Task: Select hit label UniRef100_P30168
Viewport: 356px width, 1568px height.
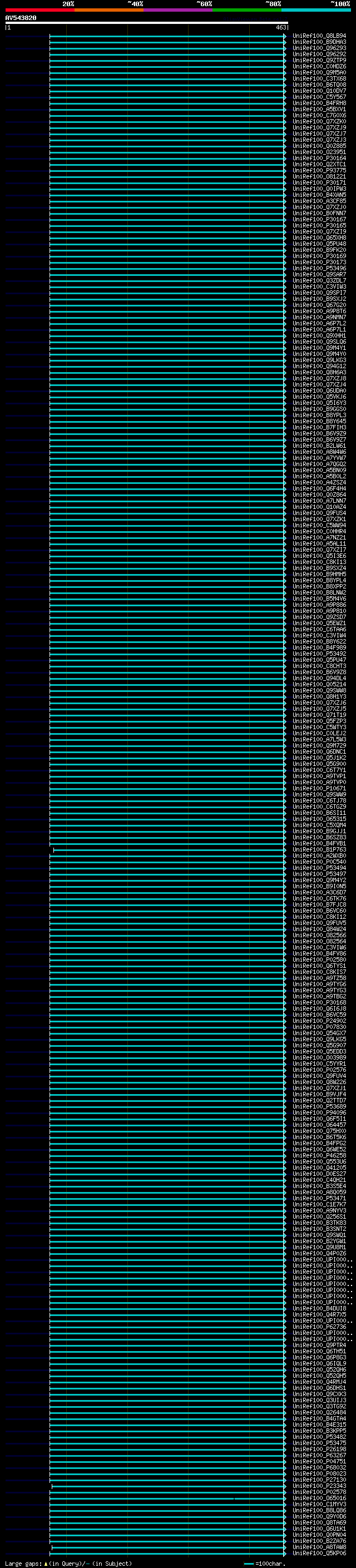Action: click(319, 1002)
